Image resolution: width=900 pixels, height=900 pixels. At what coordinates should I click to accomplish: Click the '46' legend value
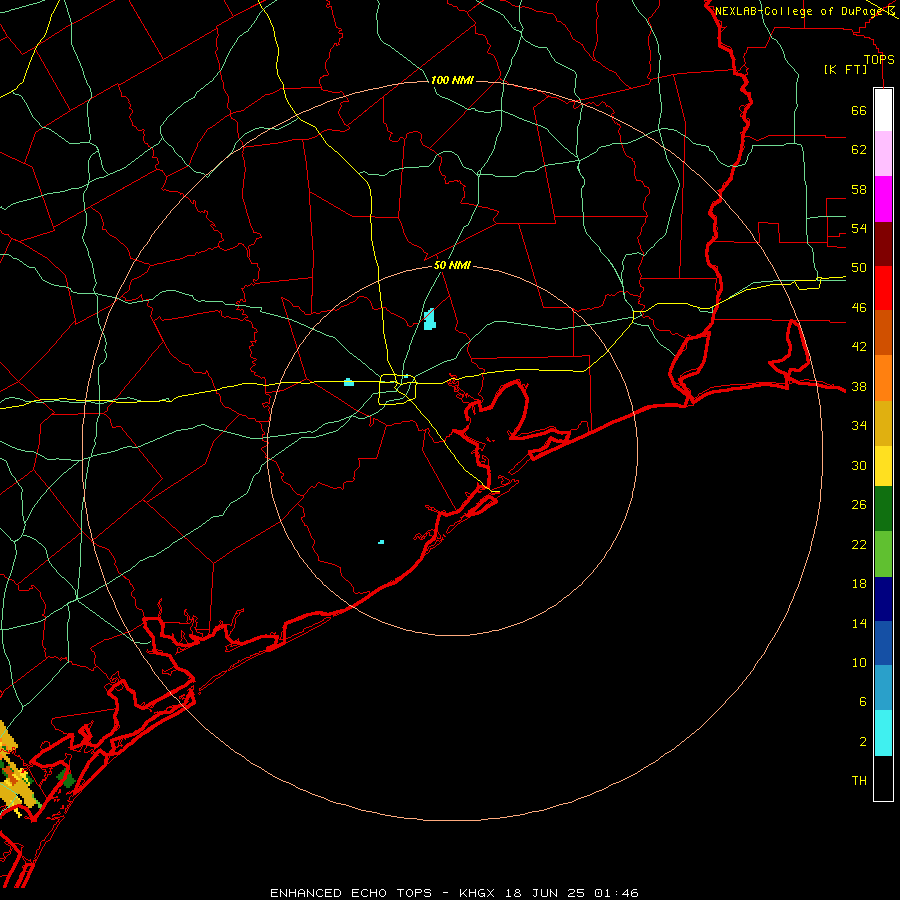point(859,308)
